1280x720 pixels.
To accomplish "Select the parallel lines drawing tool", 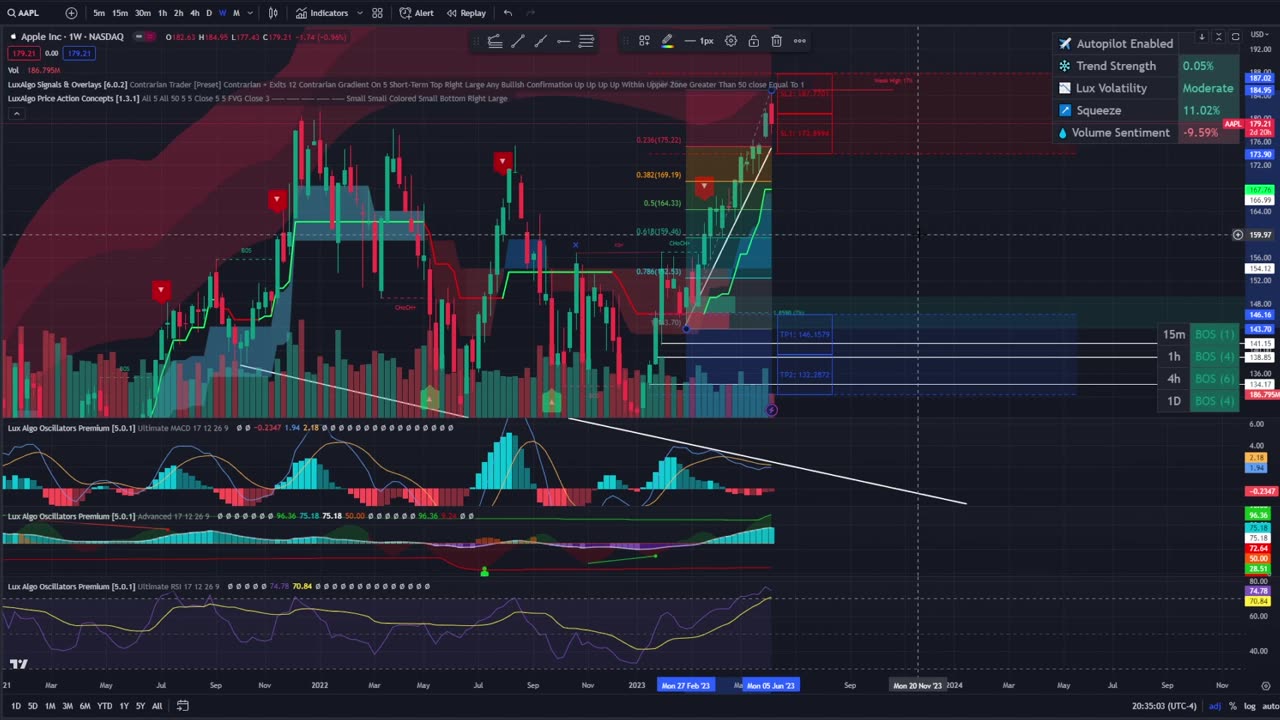I will tap(586, 41).
